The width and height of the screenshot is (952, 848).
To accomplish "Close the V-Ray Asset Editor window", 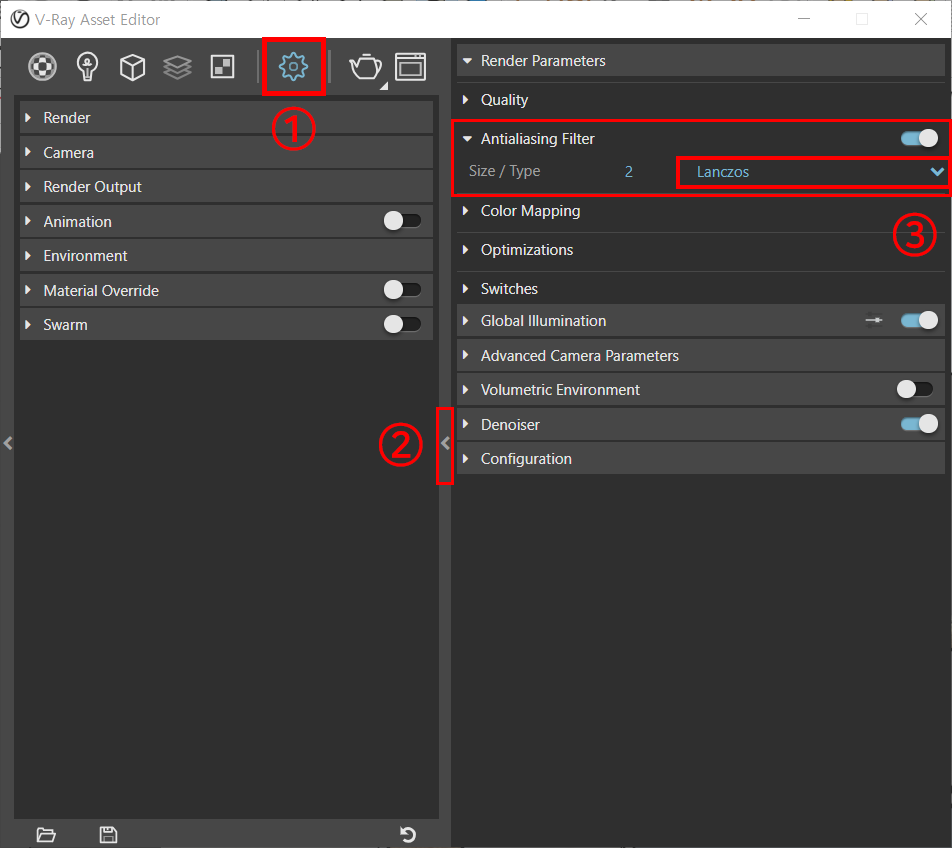I will tap(920, 19).
